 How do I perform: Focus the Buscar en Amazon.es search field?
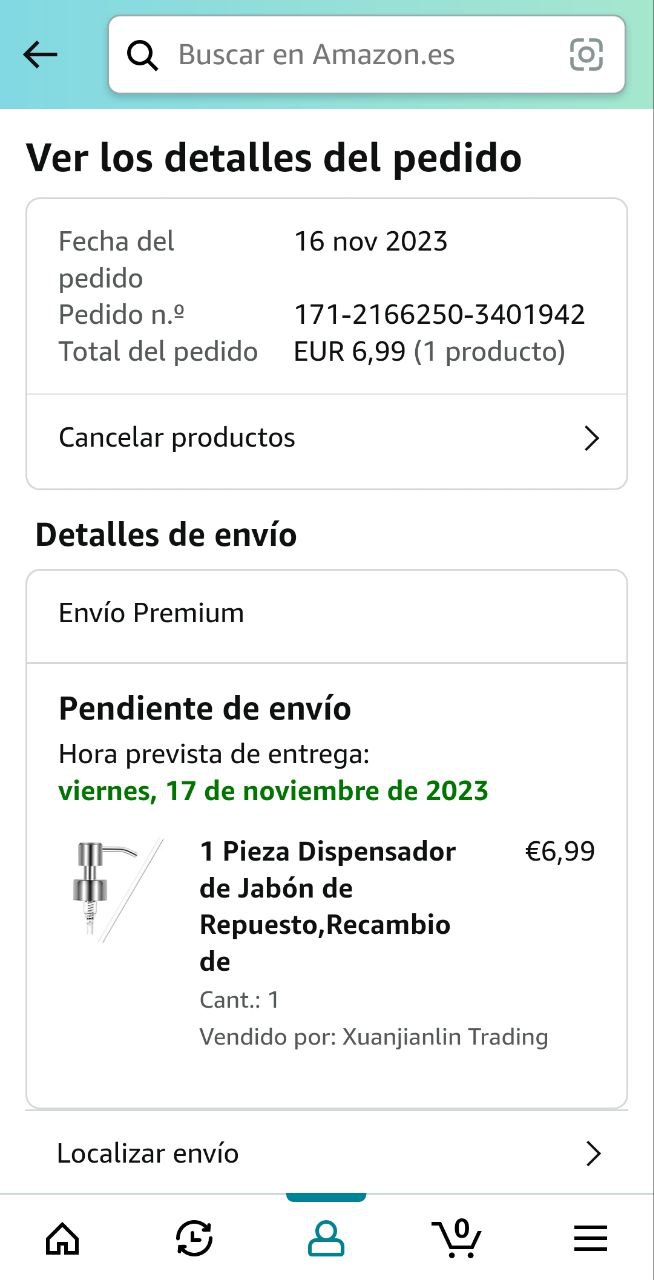pos(360,55)
